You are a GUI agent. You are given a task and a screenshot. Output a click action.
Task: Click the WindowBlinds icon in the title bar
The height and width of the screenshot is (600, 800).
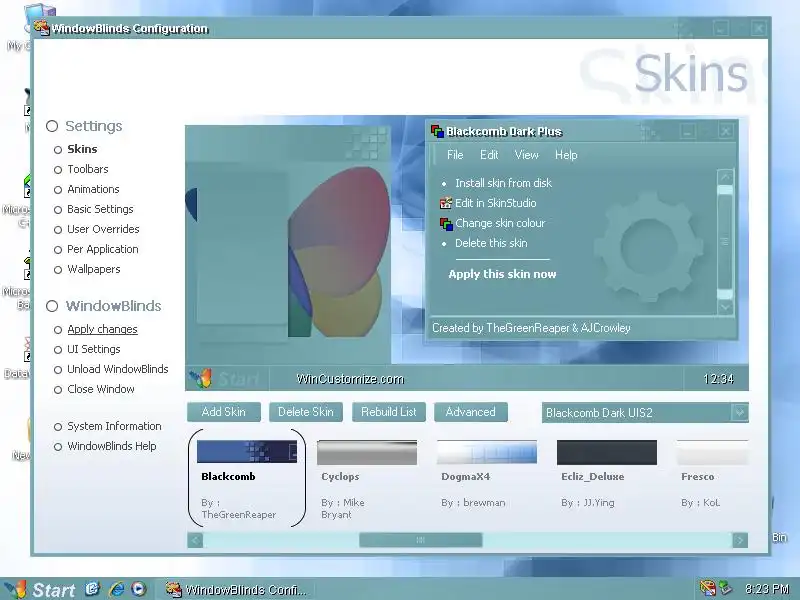coord(42,28)
